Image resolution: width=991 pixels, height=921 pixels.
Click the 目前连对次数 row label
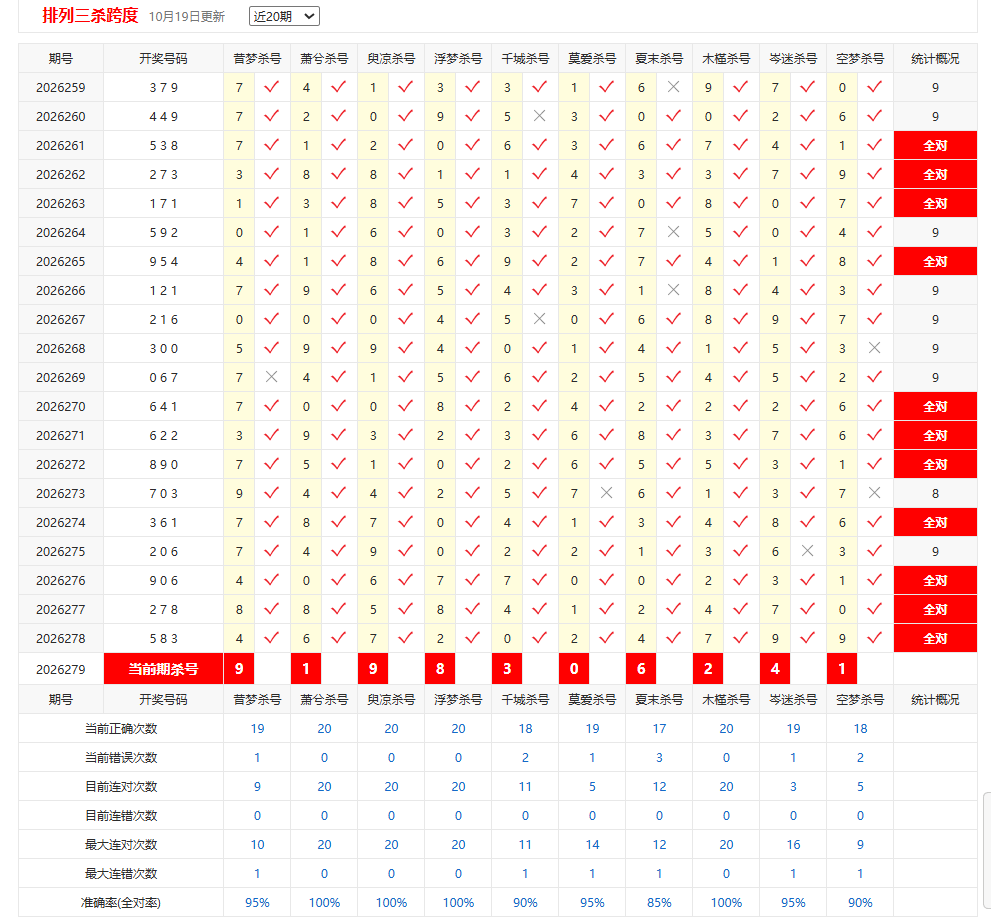pyautogui.click(x=121, y=787)
